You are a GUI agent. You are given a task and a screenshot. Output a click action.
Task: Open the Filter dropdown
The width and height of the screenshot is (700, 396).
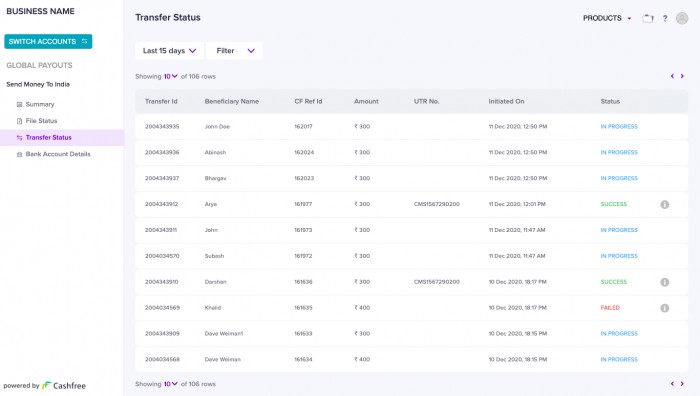[x=234, y=51]
